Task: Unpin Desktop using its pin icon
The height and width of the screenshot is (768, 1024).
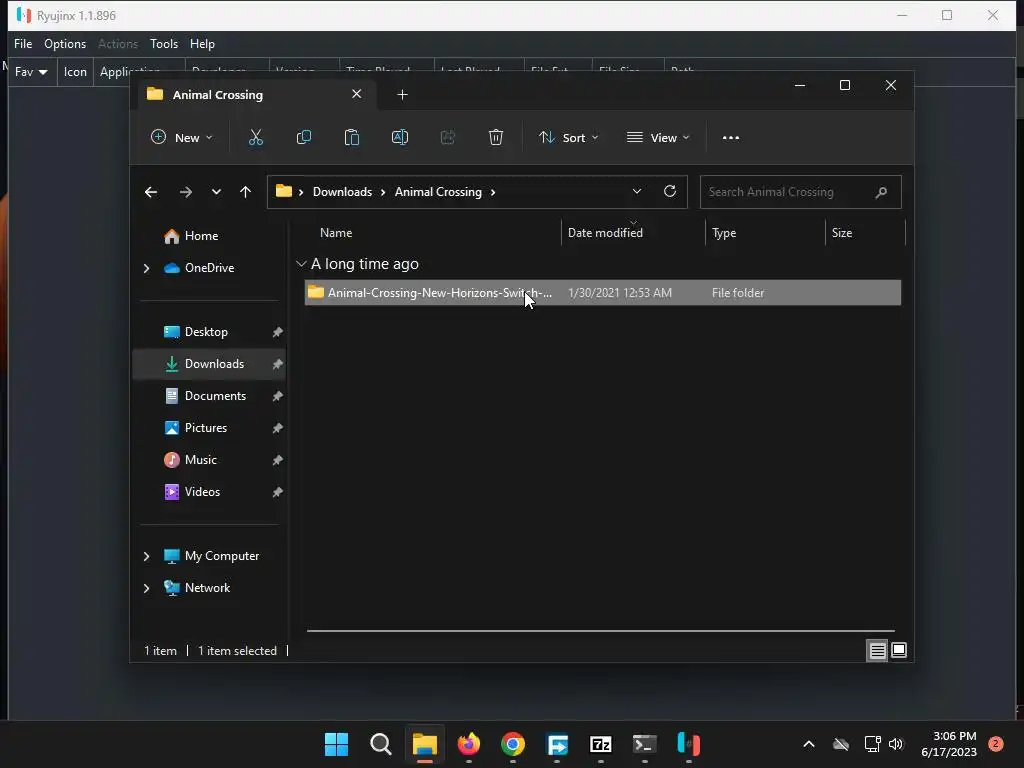Action: (278, 332)
